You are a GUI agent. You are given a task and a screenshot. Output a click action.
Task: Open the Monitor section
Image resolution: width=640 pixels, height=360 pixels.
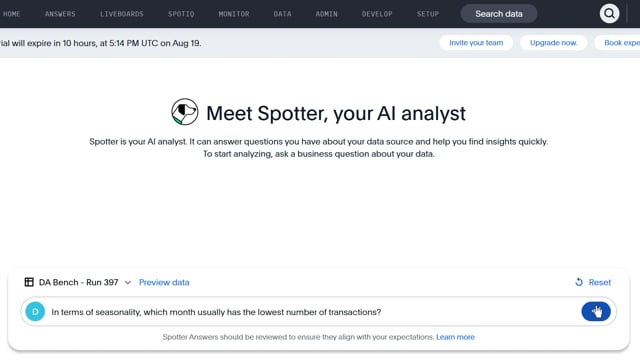[233, 14]
